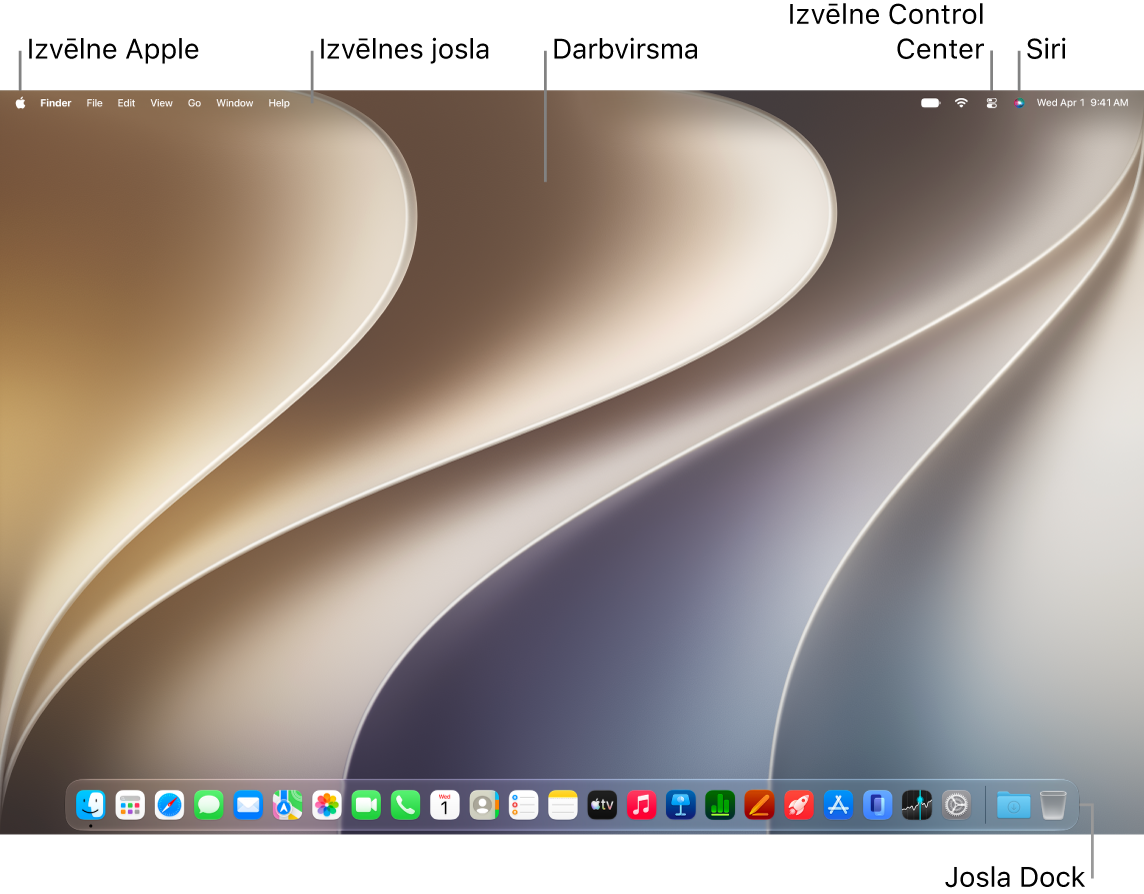Open the View menu
Image resolution: width=1144 pixels, height=894 pixels.
click(x=161, y=103)
